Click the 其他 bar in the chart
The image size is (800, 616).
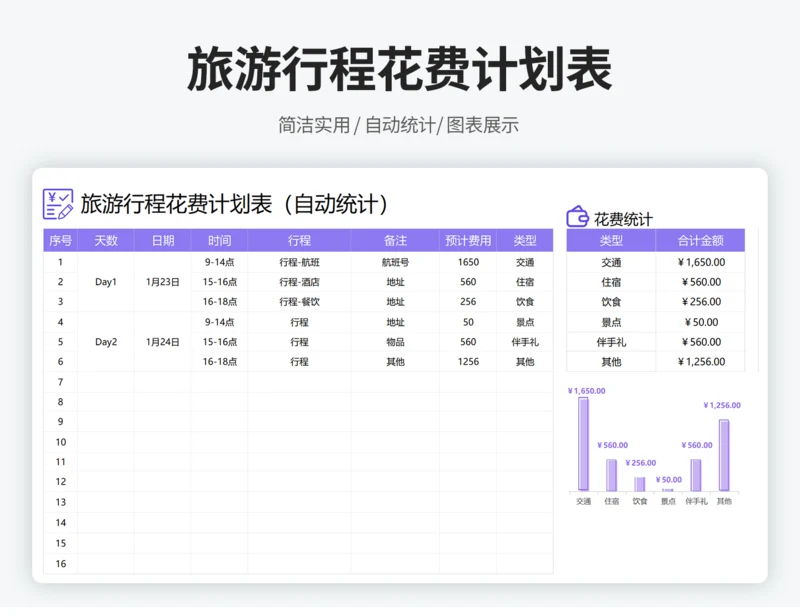[724, 455]
